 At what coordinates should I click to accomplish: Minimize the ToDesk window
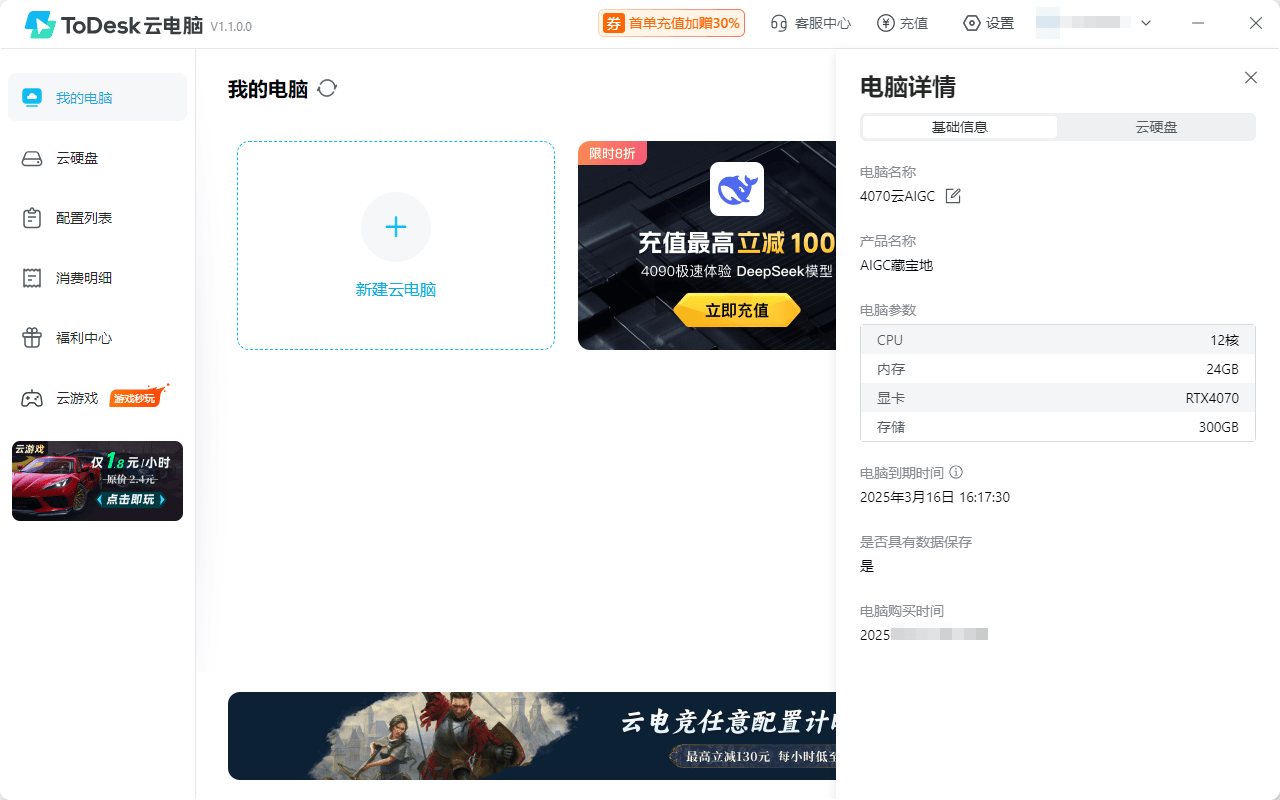(1198, 23)
